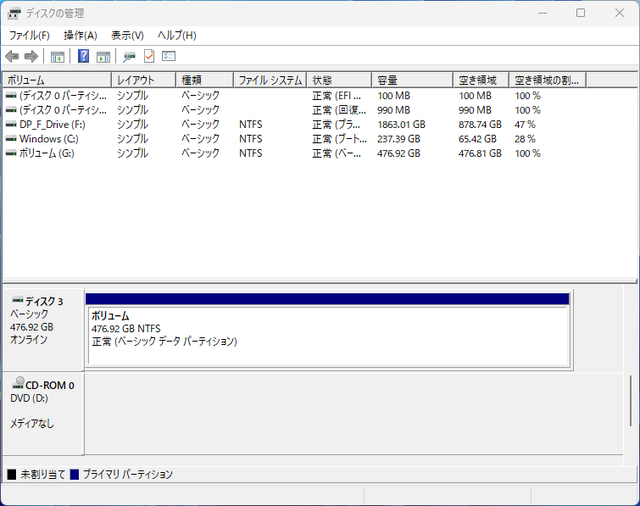Click the navy プライマリ パーティション legend swatch

click(x=74, y=474)
